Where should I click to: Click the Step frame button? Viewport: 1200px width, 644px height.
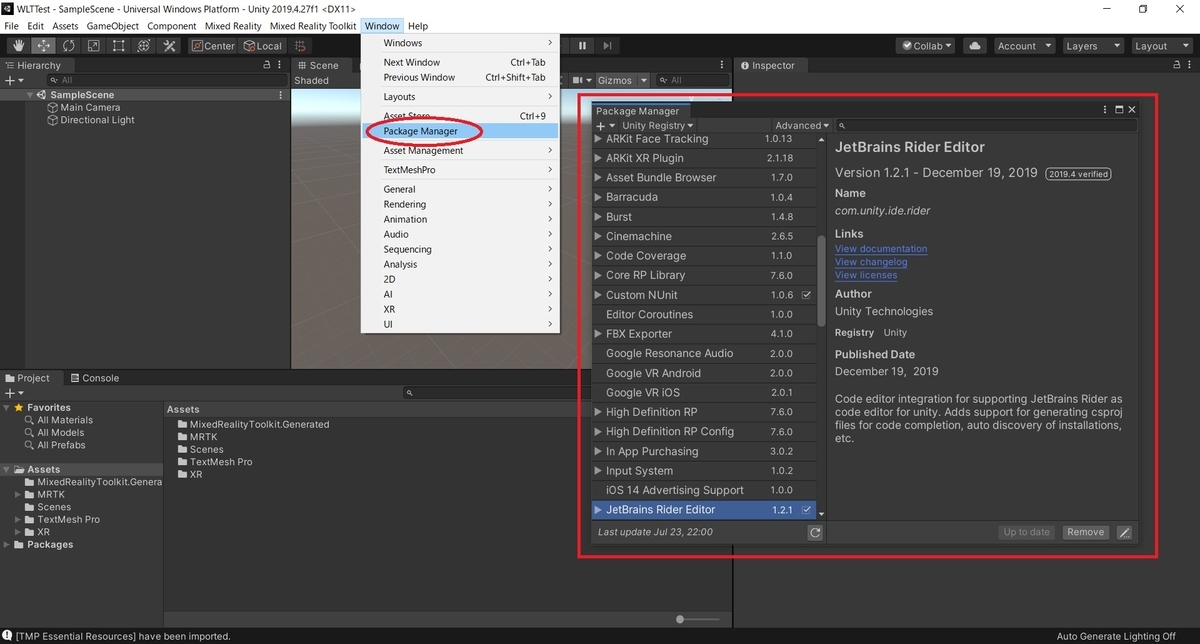click(608, 46)
